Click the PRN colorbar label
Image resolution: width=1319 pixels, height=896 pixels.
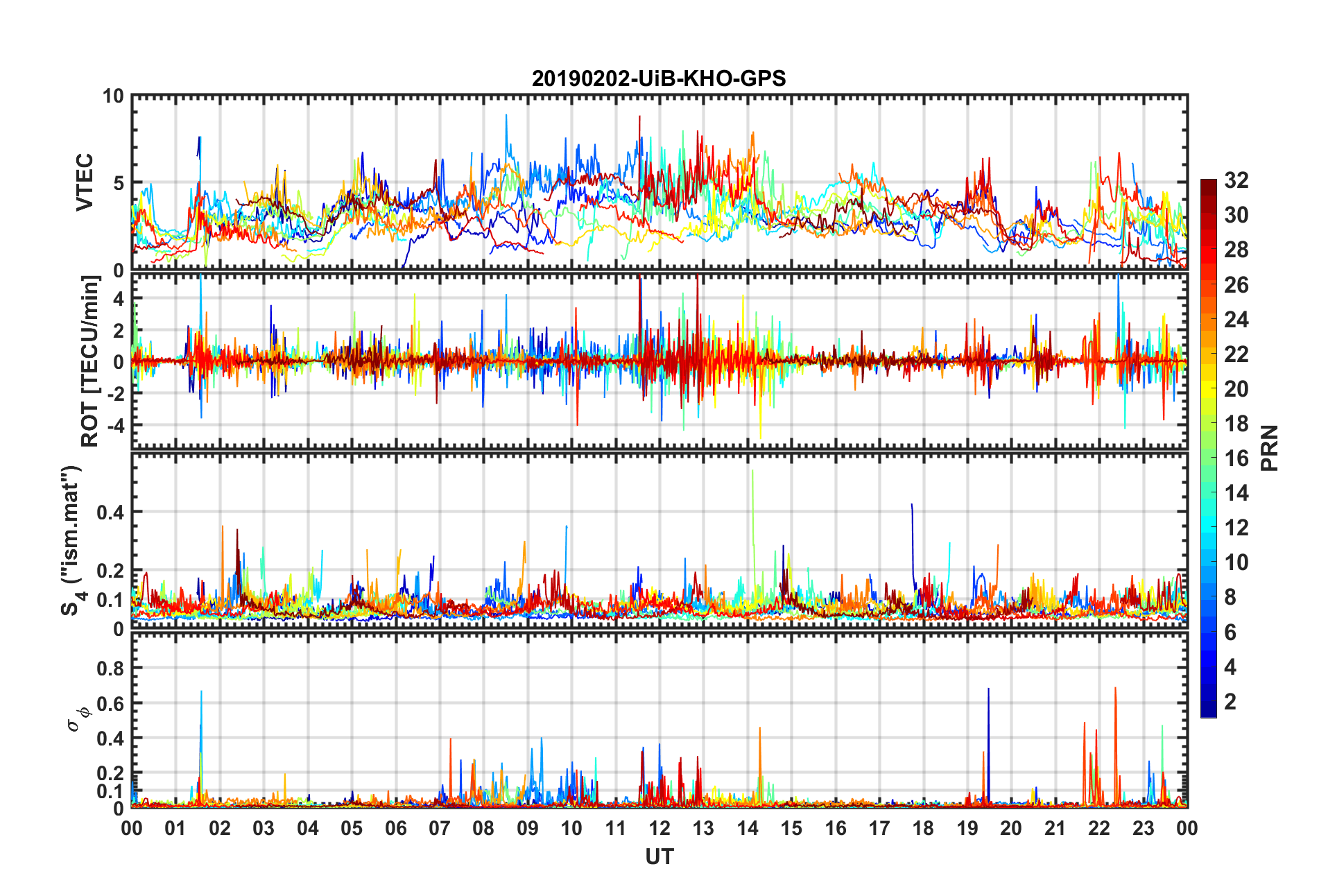(1269, 448)
